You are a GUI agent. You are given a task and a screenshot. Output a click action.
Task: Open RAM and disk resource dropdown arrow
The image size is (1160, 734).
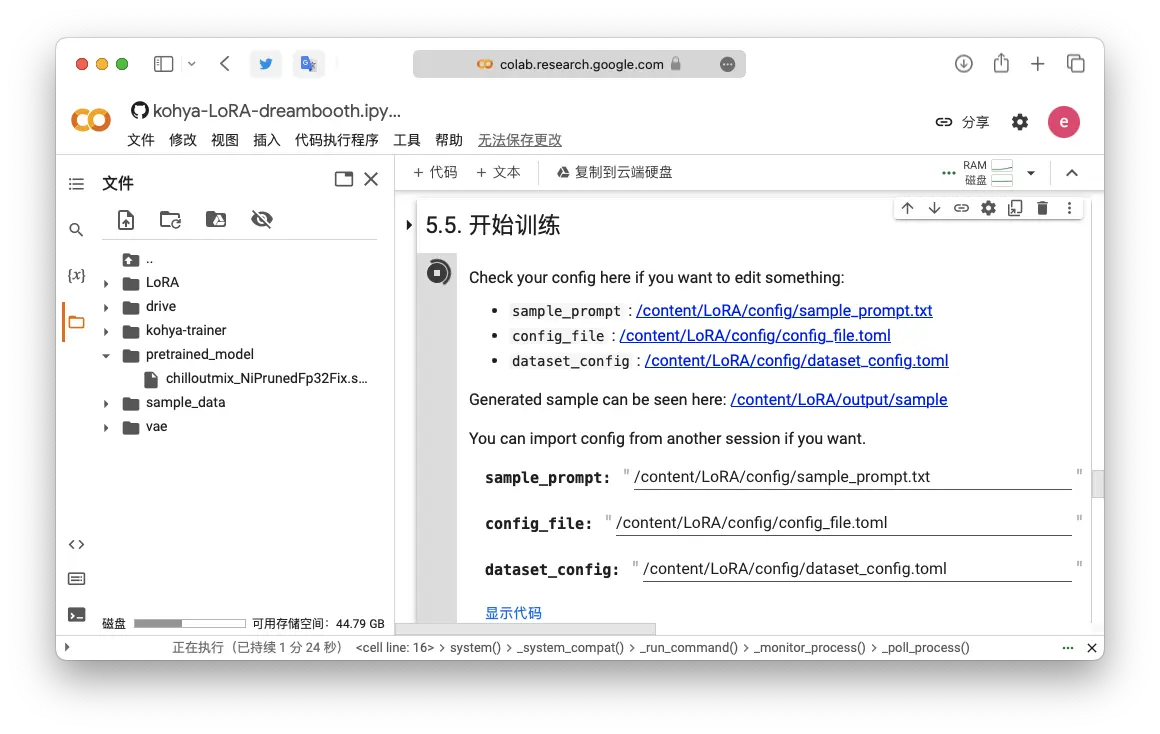click(1031, 173)
